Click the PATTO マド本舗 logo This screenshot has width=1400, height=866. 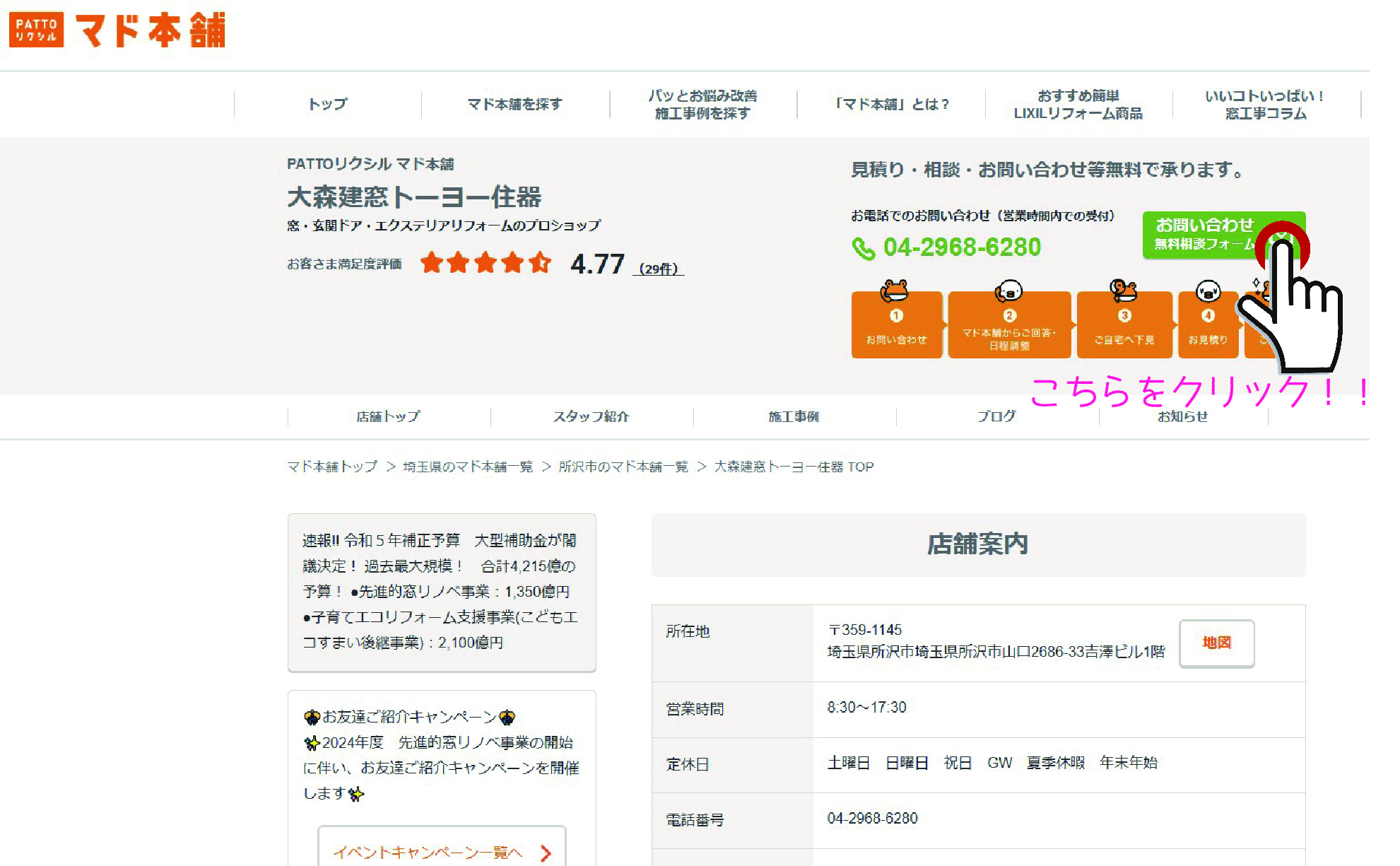pyautogui.click(x=117, y=30)
